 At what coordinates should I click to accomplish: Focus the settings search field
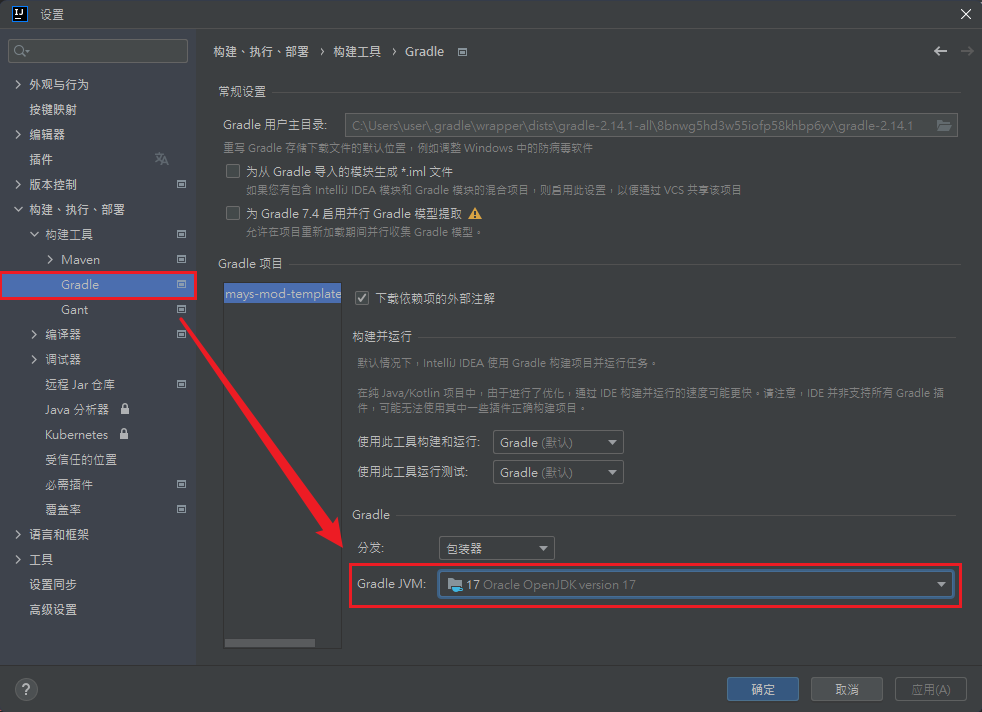pyautogui.click(x=98, y=51)
